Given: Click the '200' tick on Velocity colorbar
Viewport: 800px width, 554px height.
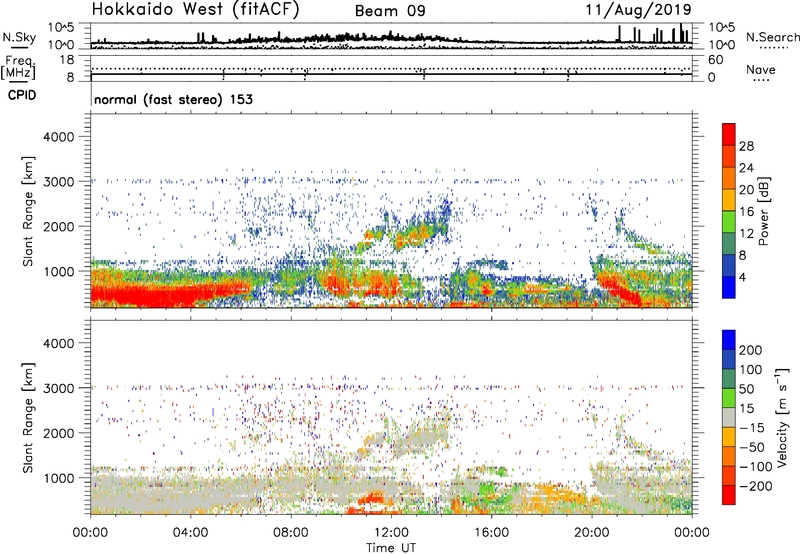Looking at the screenshot, I should click(750, 350).
